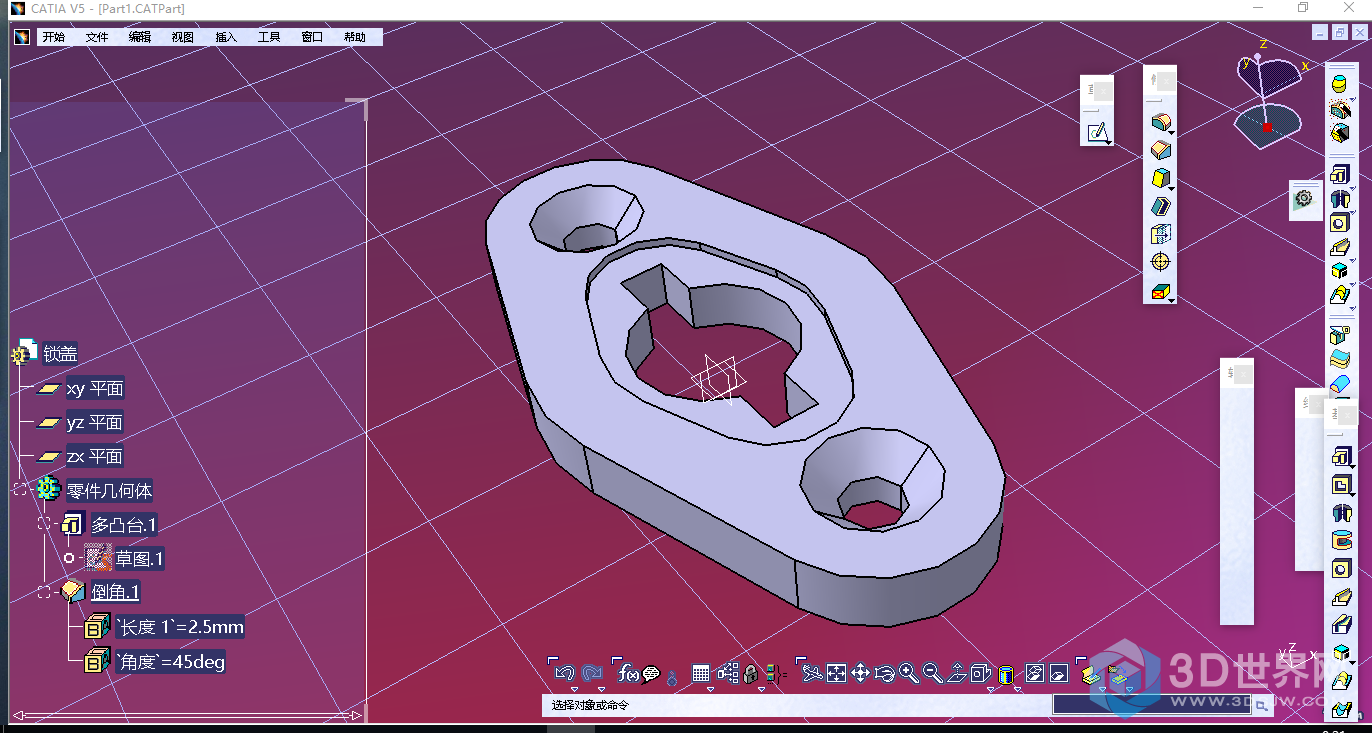Viewport: 1372px width, 733px height.
Task: Click the Normal View icon
Action: 956,673
